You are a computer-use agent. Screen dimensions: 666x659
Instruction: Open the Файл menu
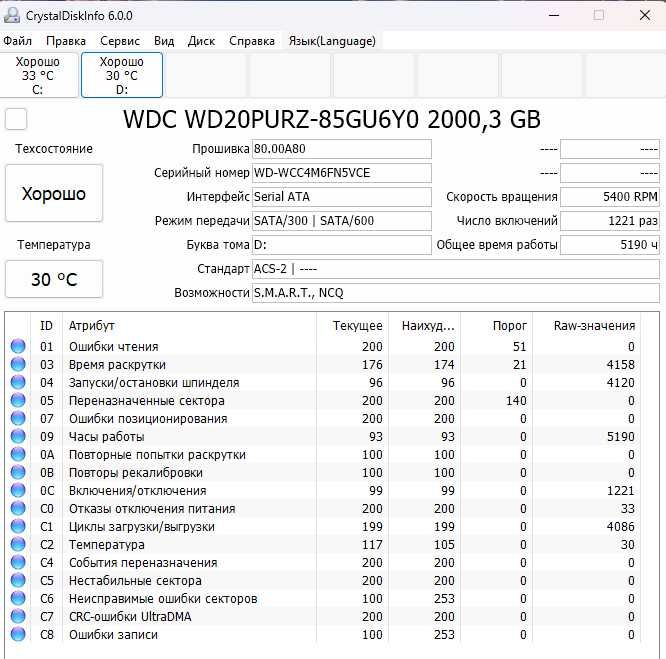coord(17,41)
